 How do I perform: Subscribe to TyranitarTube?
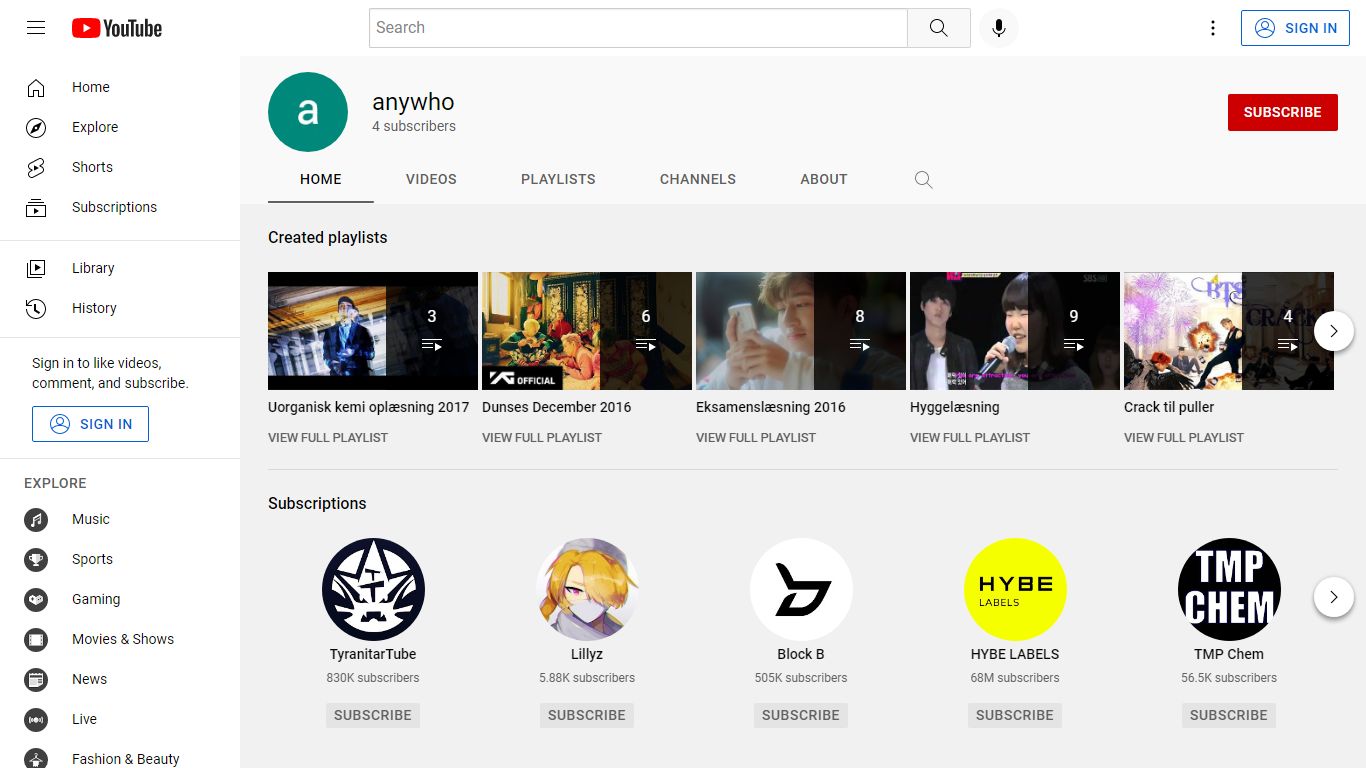(373, 715)
